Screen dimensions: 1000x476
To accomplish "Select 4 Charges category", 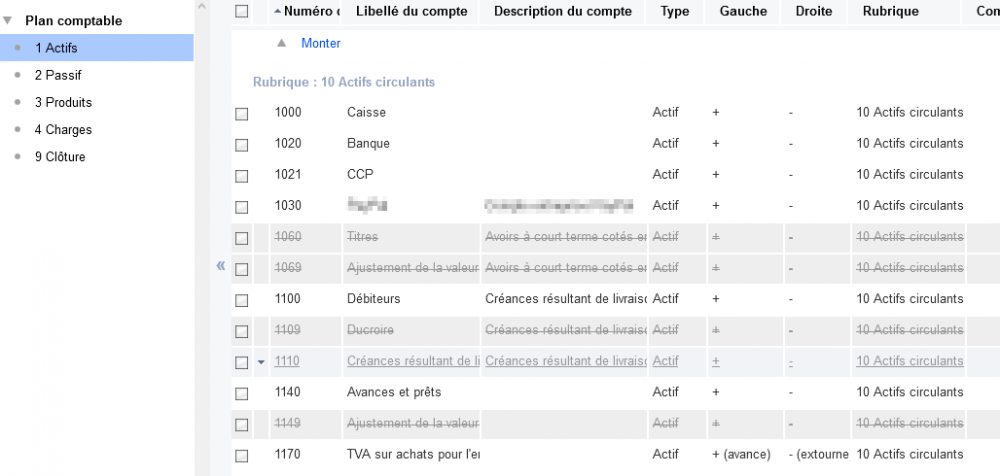I will [62, 129].
